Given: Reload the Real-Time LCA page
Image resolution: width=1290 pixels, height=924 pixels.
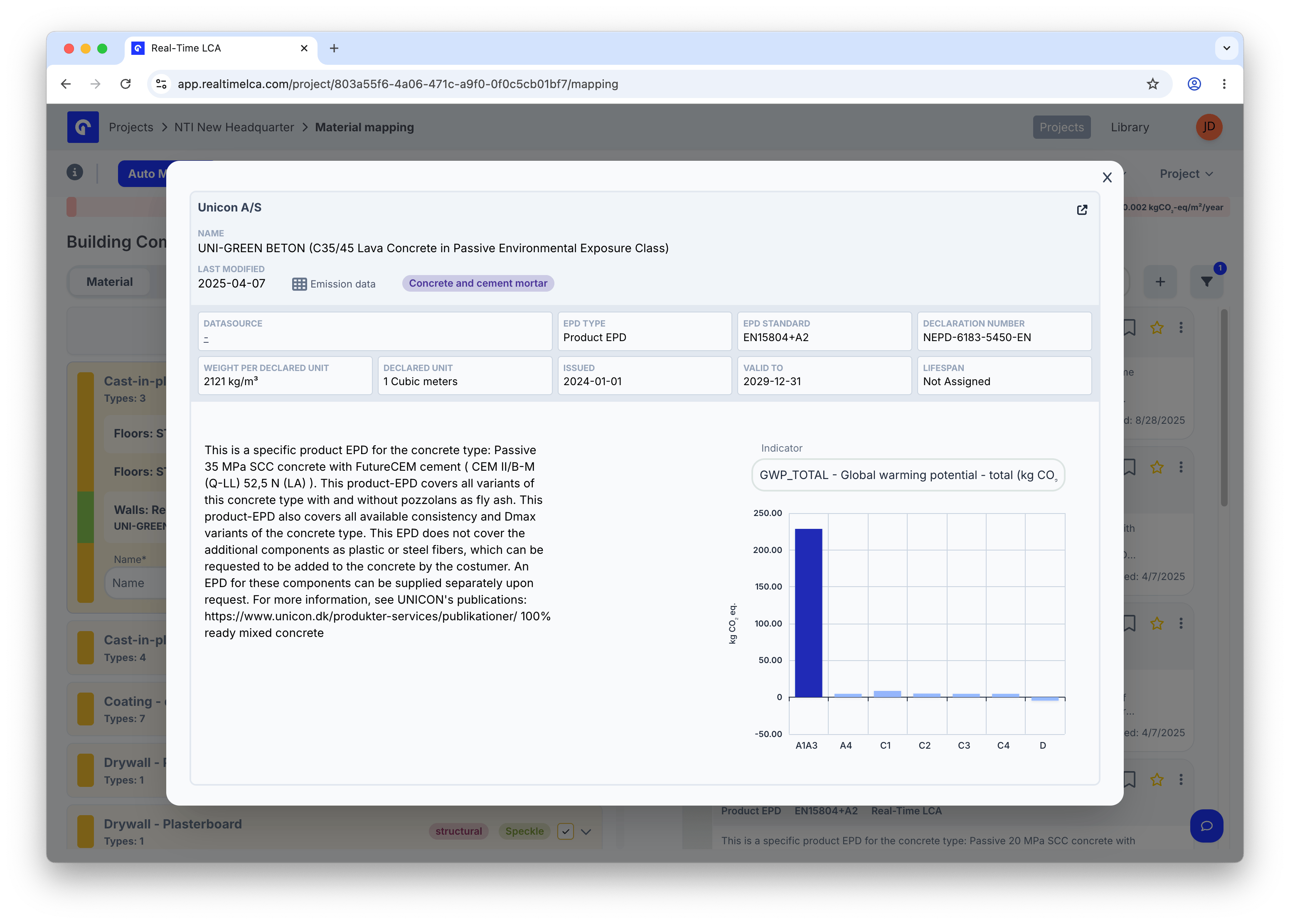Looking at the screenshot, I should click(x=126, y=84).
